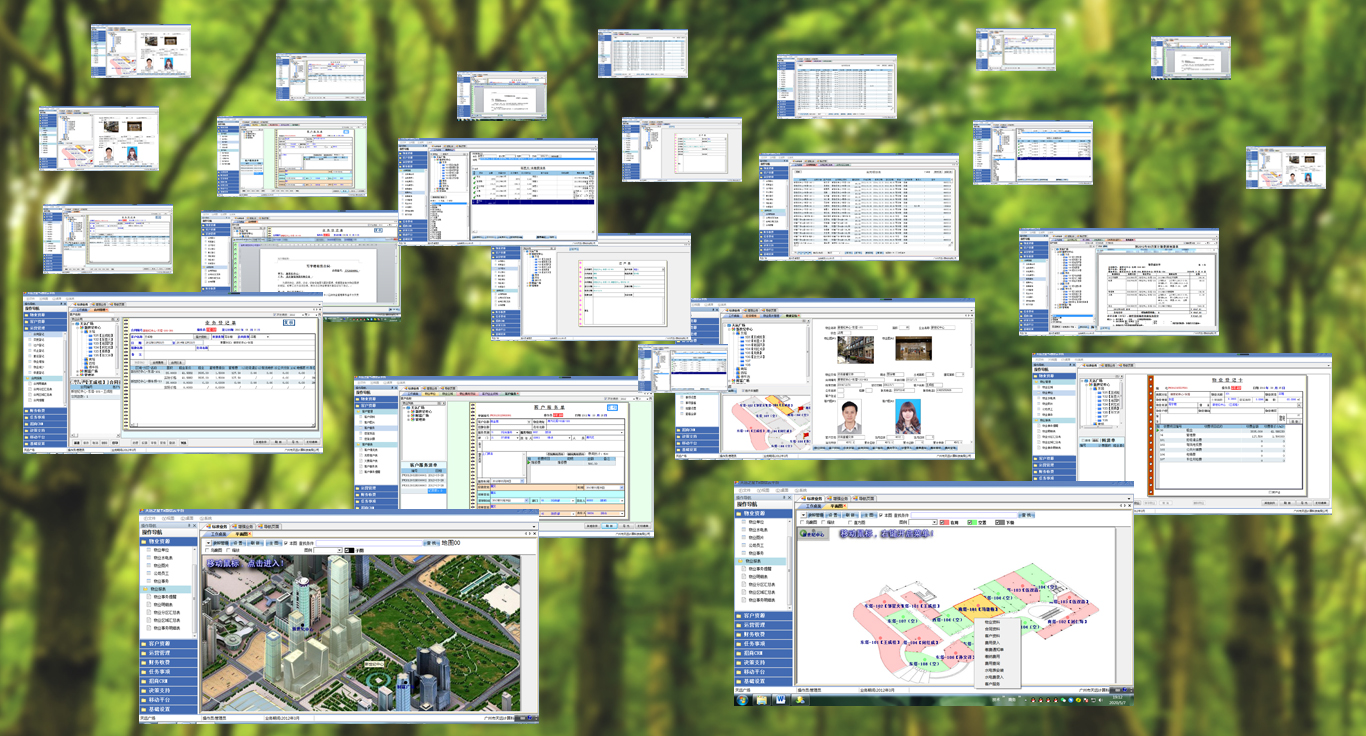Click the woman's portrait photo in the property details window

[908, 417]
